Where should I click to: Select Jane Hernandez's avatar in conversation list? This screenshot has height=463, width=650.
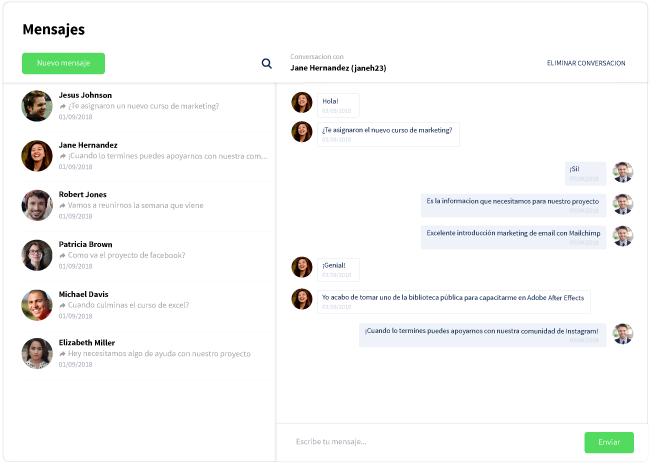pos(37,156)
